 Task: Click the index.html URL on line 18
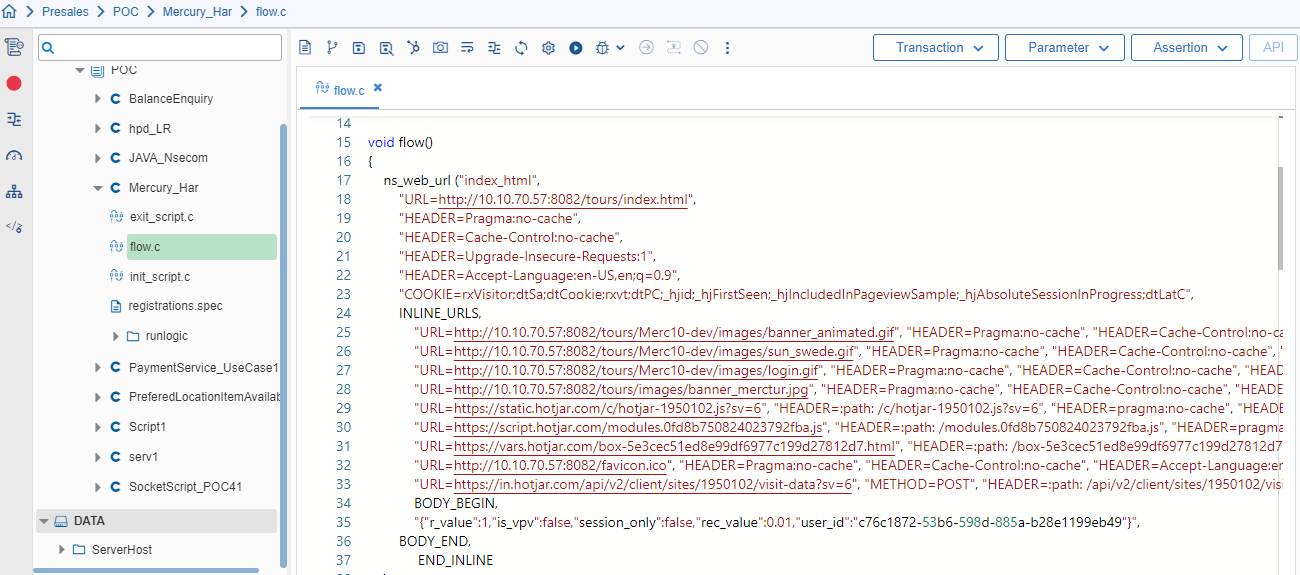(x=563, y=200)
